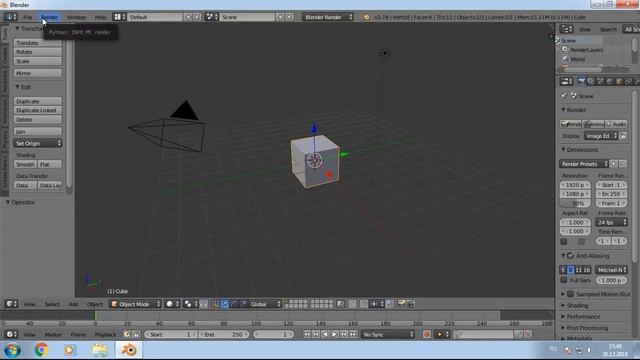Screen dimensions: 640x360
Task: Click the Rotate button
Action: coord(38,52)
